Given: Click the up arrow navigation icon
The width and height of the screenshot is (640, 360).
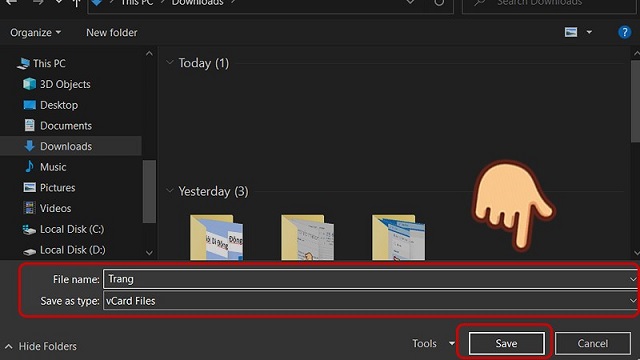Looking at the screenshot, I should point(76,3).
